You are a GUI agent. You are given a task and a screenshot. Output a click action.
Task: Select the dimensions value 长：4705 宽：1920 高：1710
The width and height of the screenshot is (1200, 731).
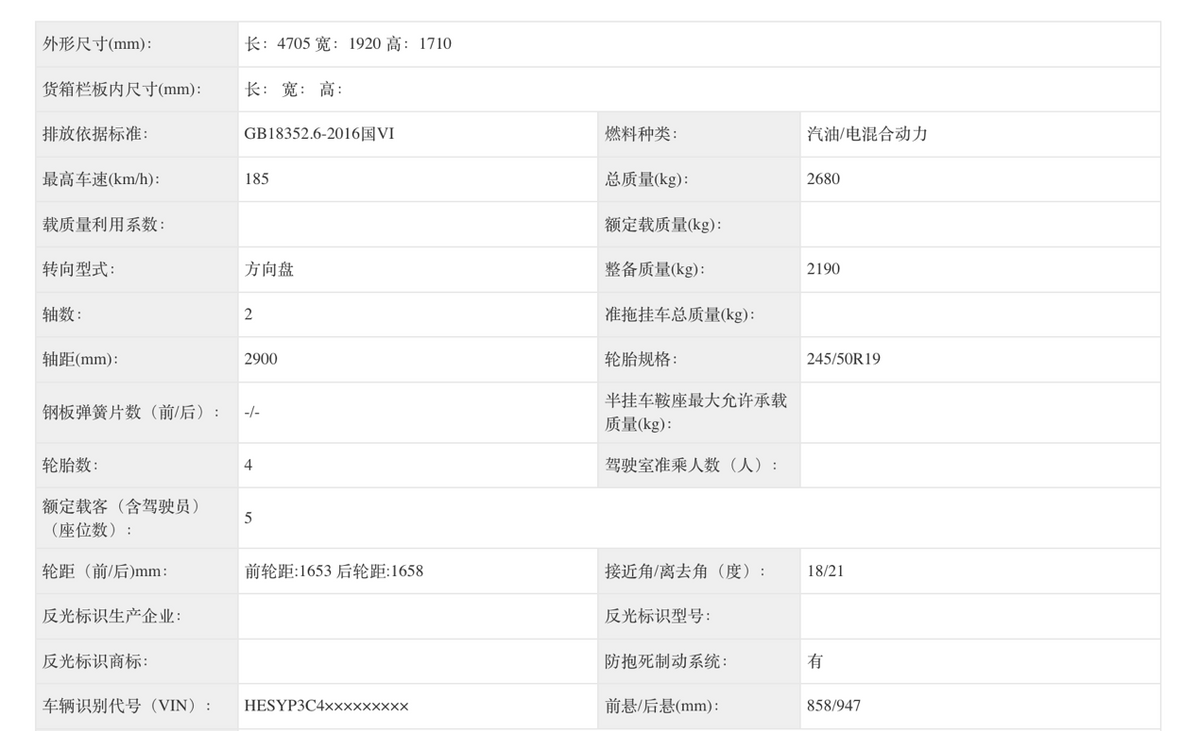point(348,44)
